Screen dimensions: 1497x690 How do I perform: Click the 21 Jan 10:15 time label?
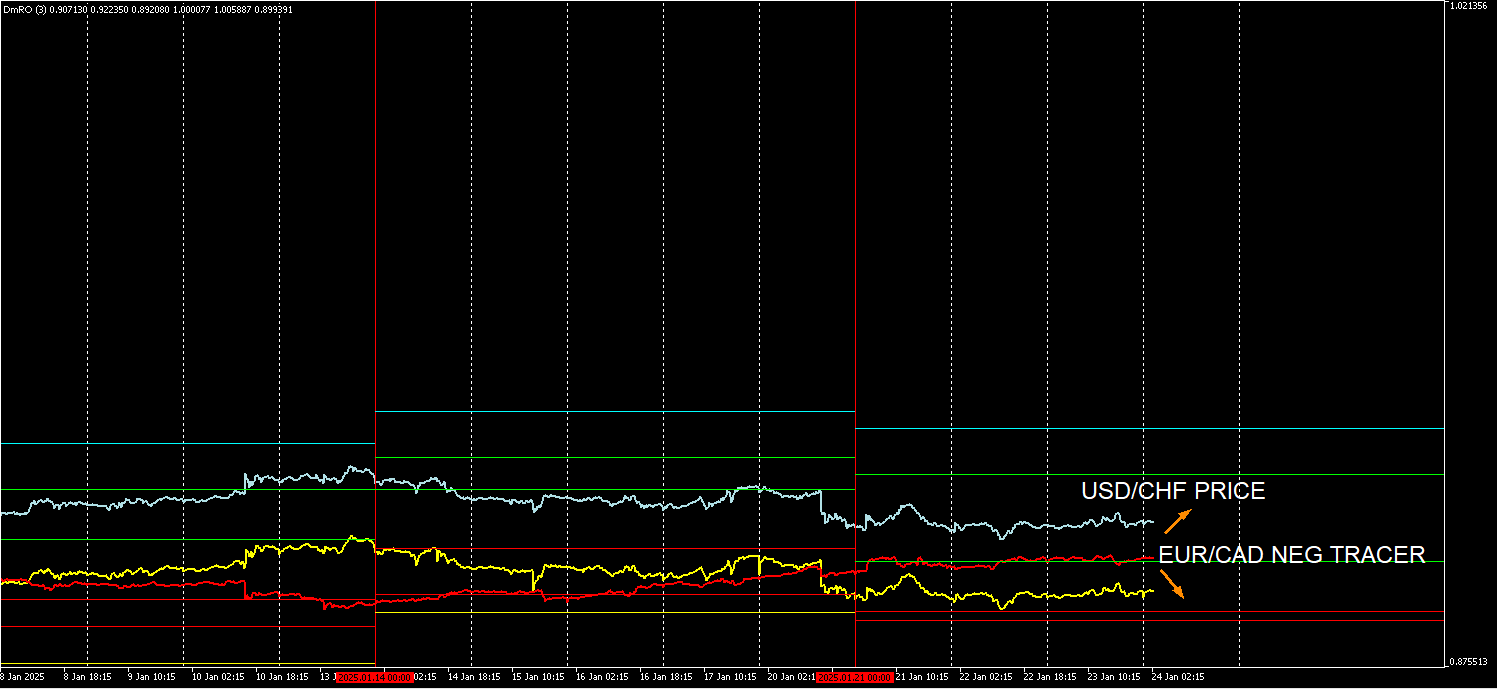click(x=922, y=677)
